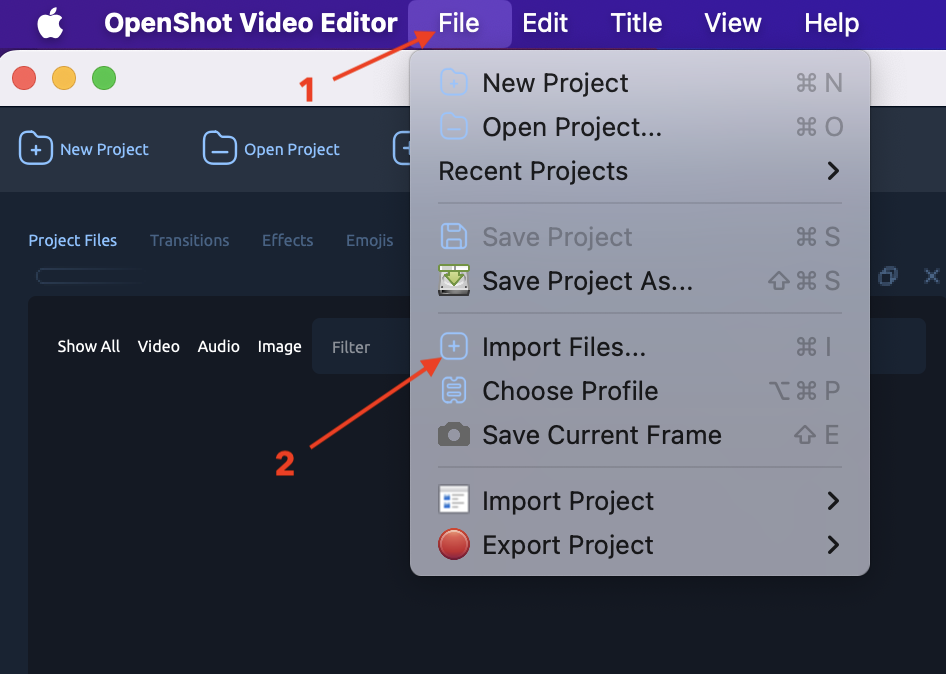Click New Project folder icon in File menu
The width and height of the screenshot is (946, 674).
point(454,83)
